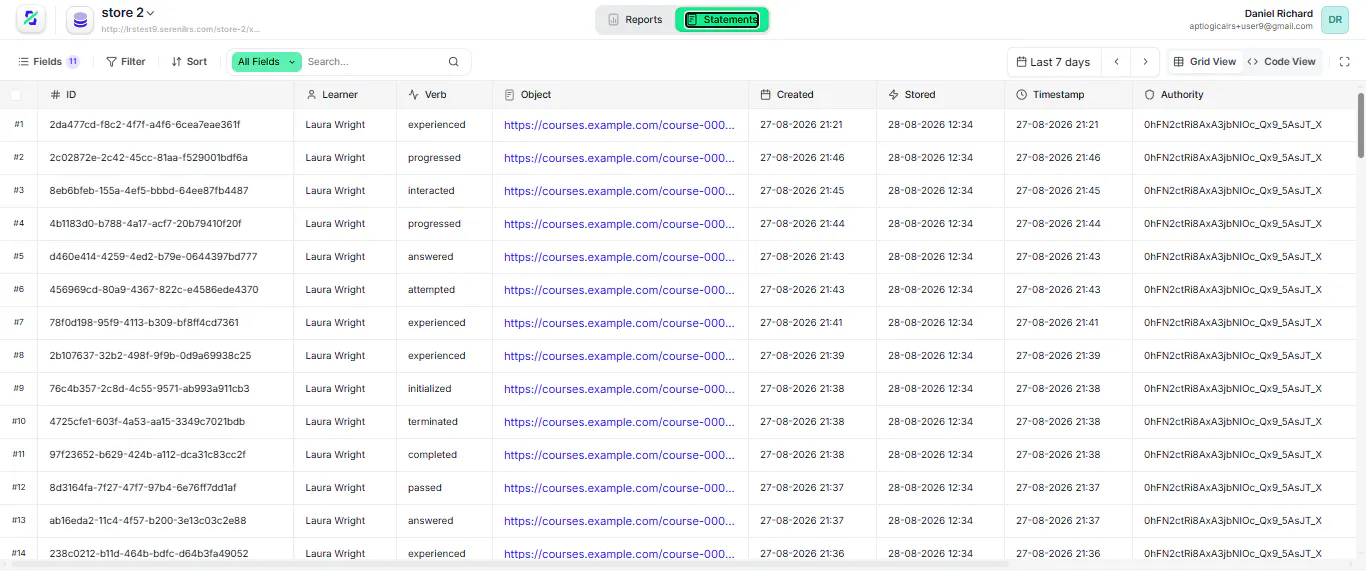Switch to the Statements tab

(x=721, y=20)
